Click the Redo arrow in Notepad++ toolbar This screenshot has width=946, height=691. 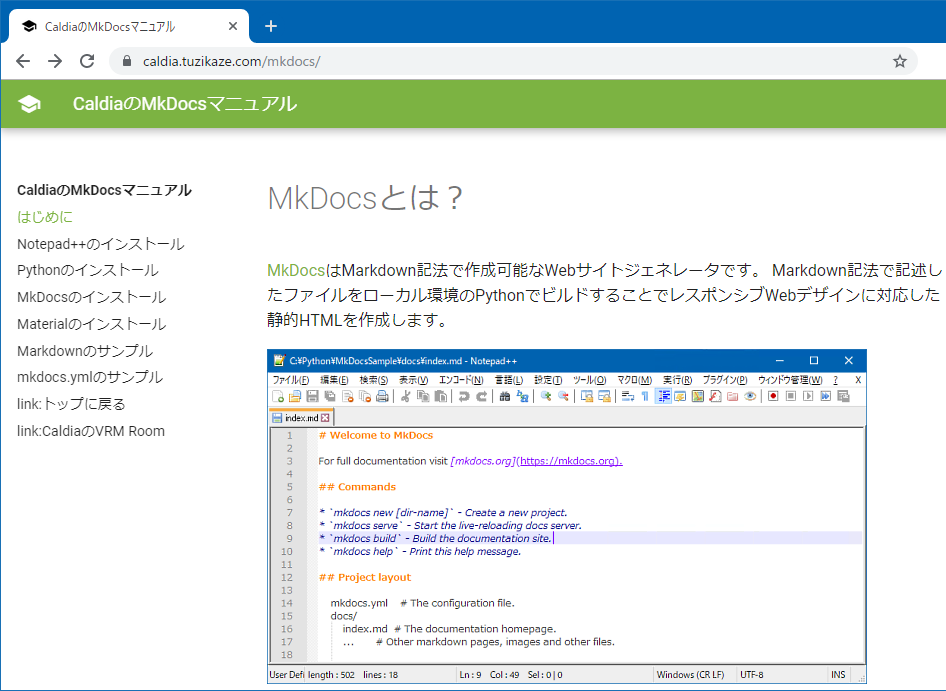pyautogui.click(x=481, y=396)
